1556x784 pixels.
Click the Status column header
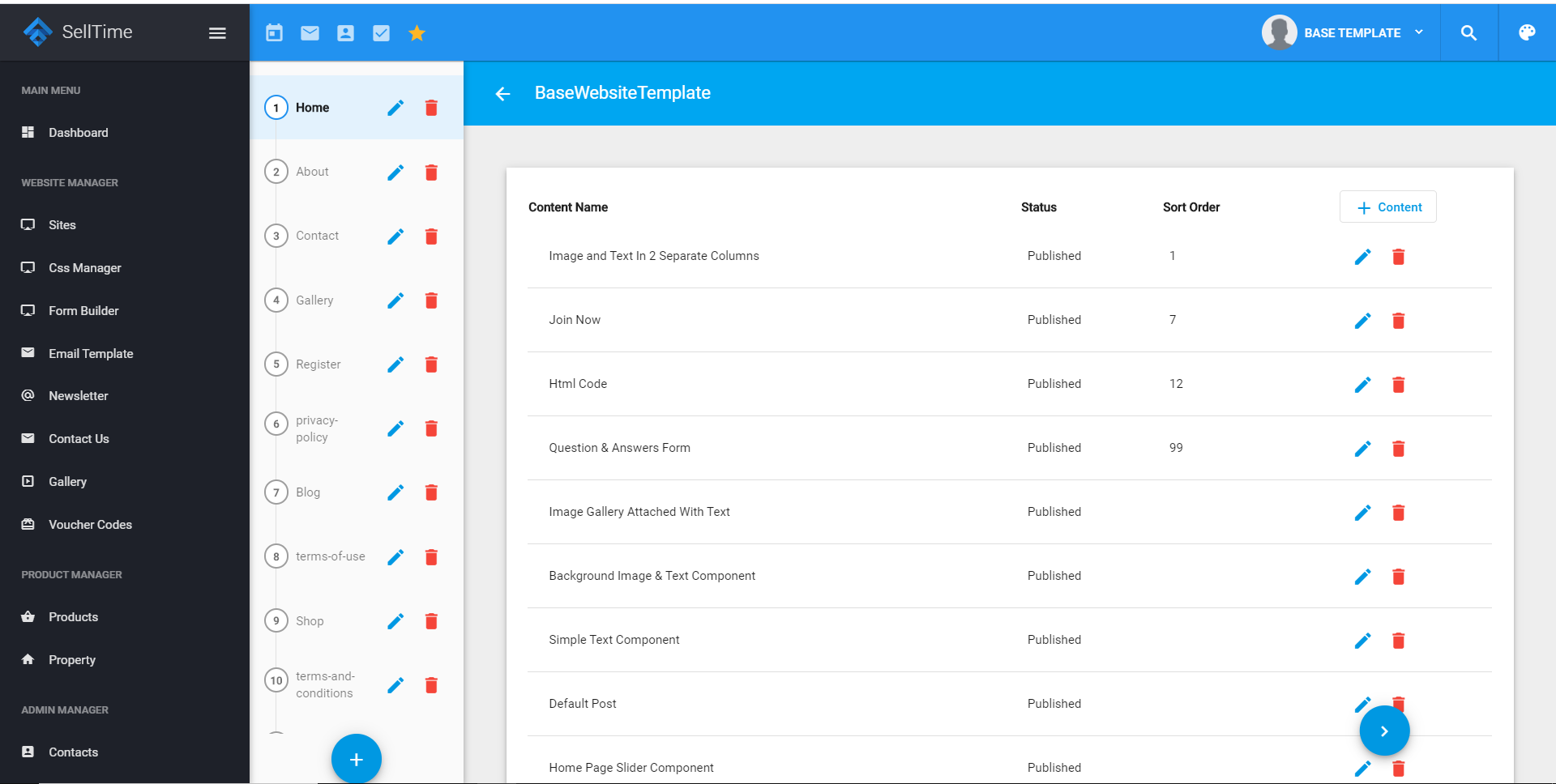pyautogui.click(x=1038, y=207)
